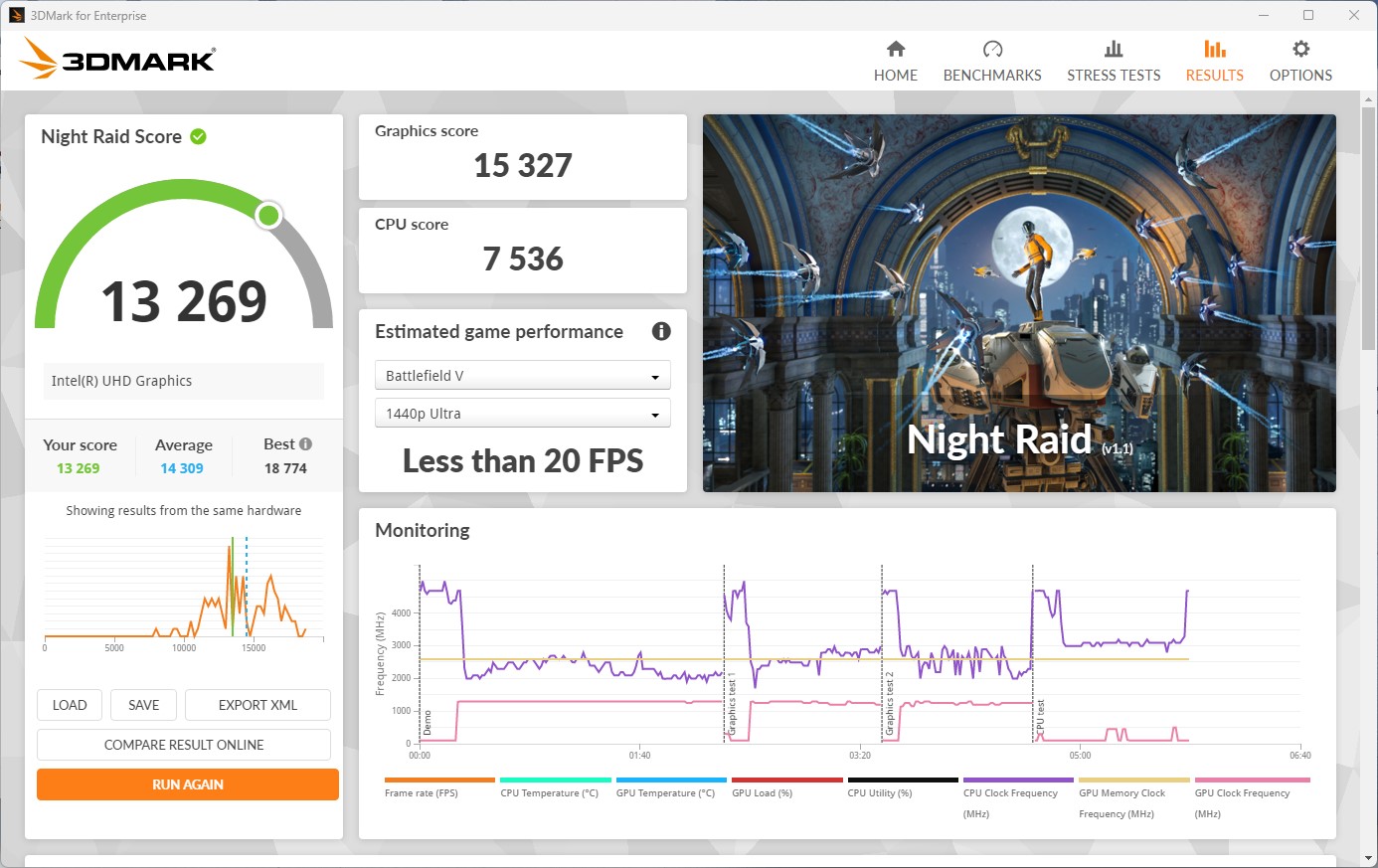
Task: Click the score gauge knob
Action: point(268,215)
